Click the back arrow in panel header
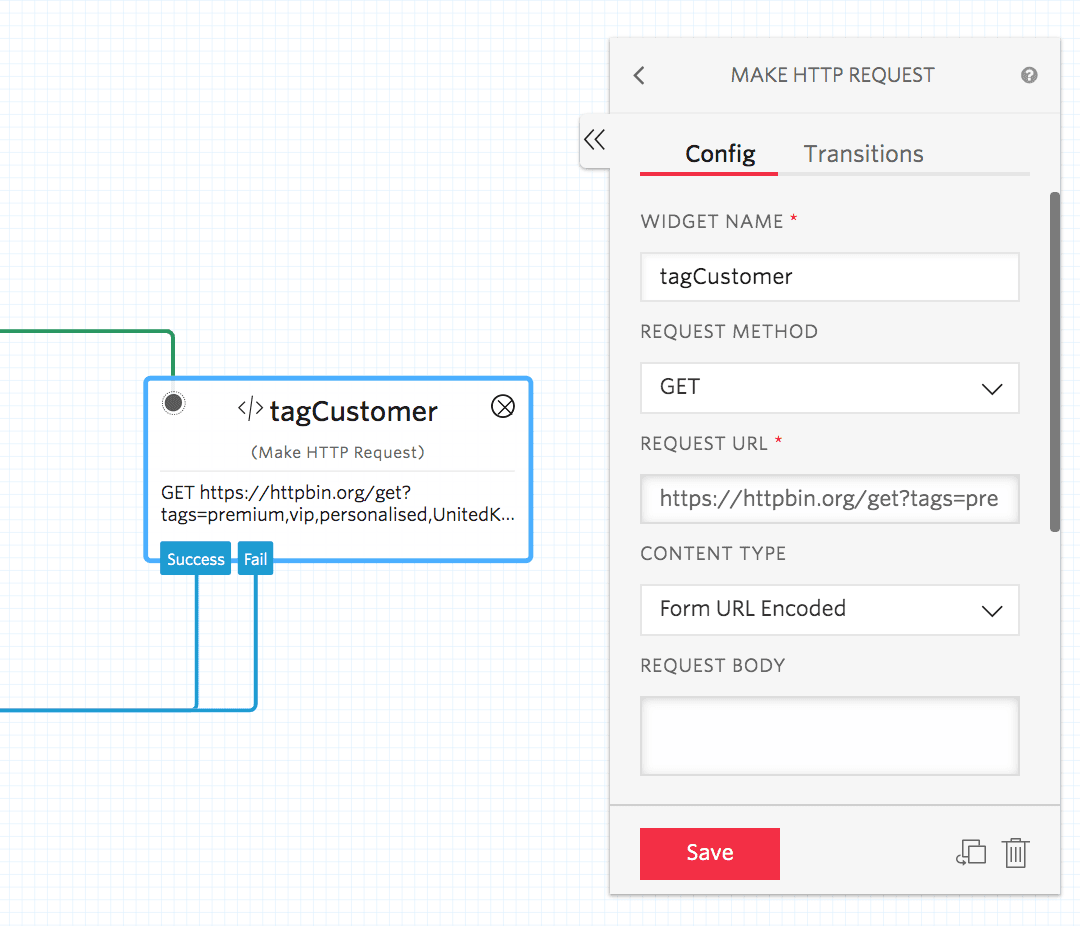The height and width of the screenshot is (926, 1080). pyautogui.click(x=639, y=75)
